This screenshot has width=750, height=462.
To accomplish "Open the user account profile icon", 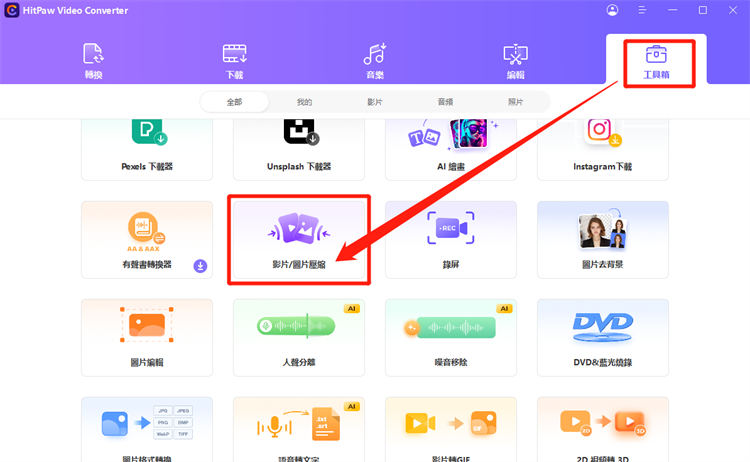I will tap(612, 10).
